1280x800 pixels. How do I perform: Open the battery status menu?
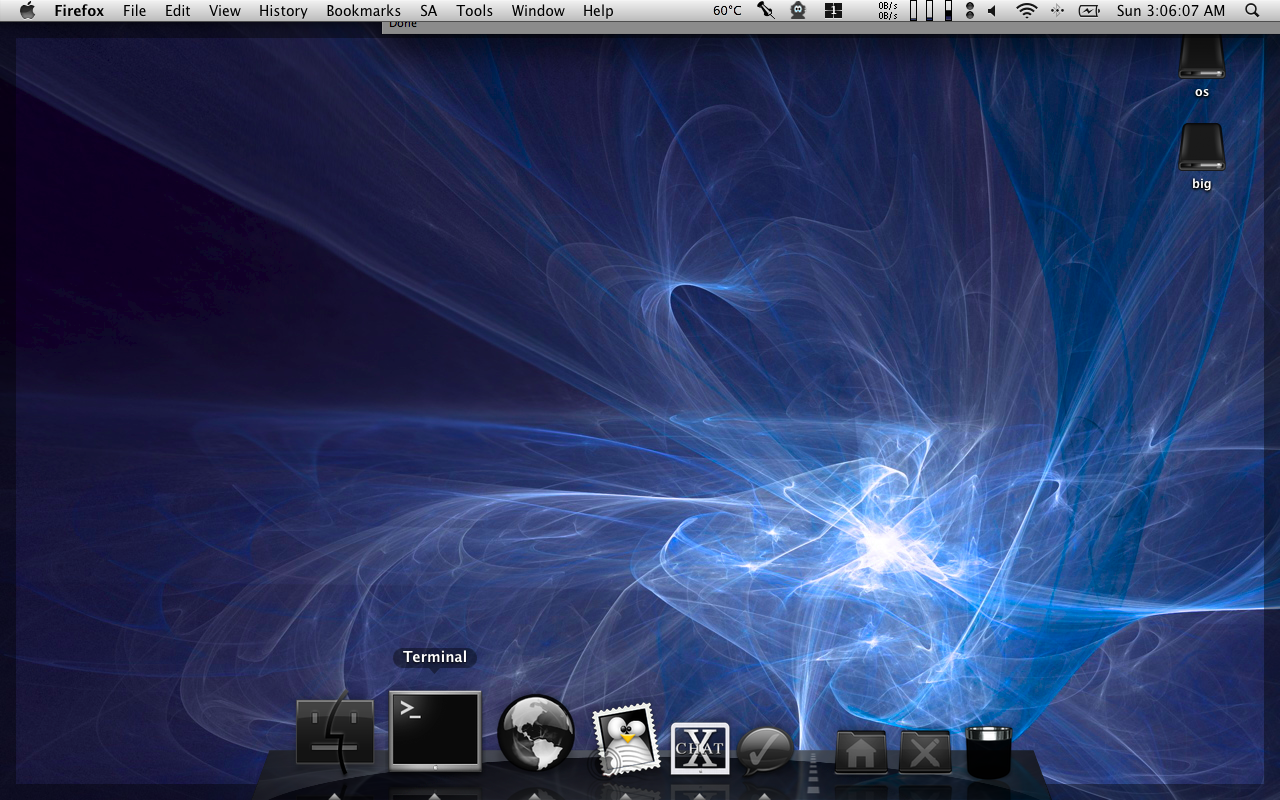(x=1089, y=11)
